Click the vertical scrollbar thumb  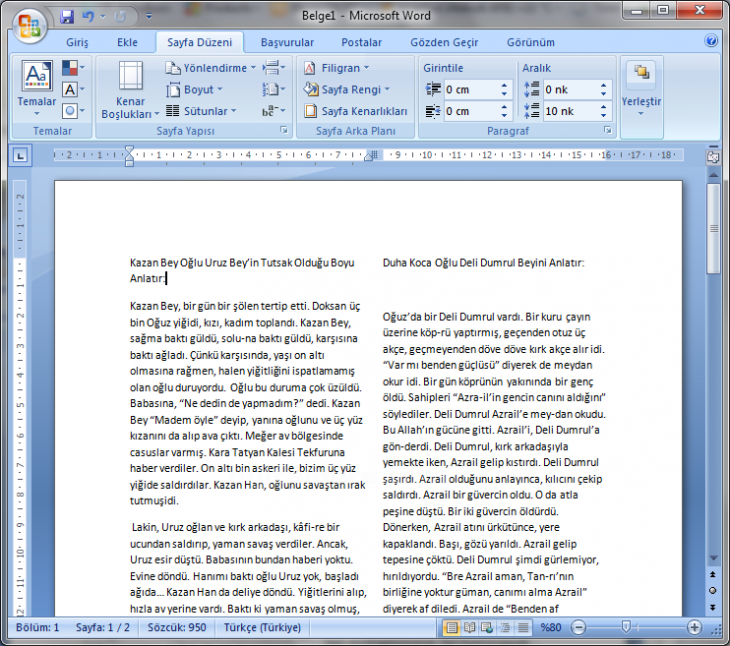[713, 228]
